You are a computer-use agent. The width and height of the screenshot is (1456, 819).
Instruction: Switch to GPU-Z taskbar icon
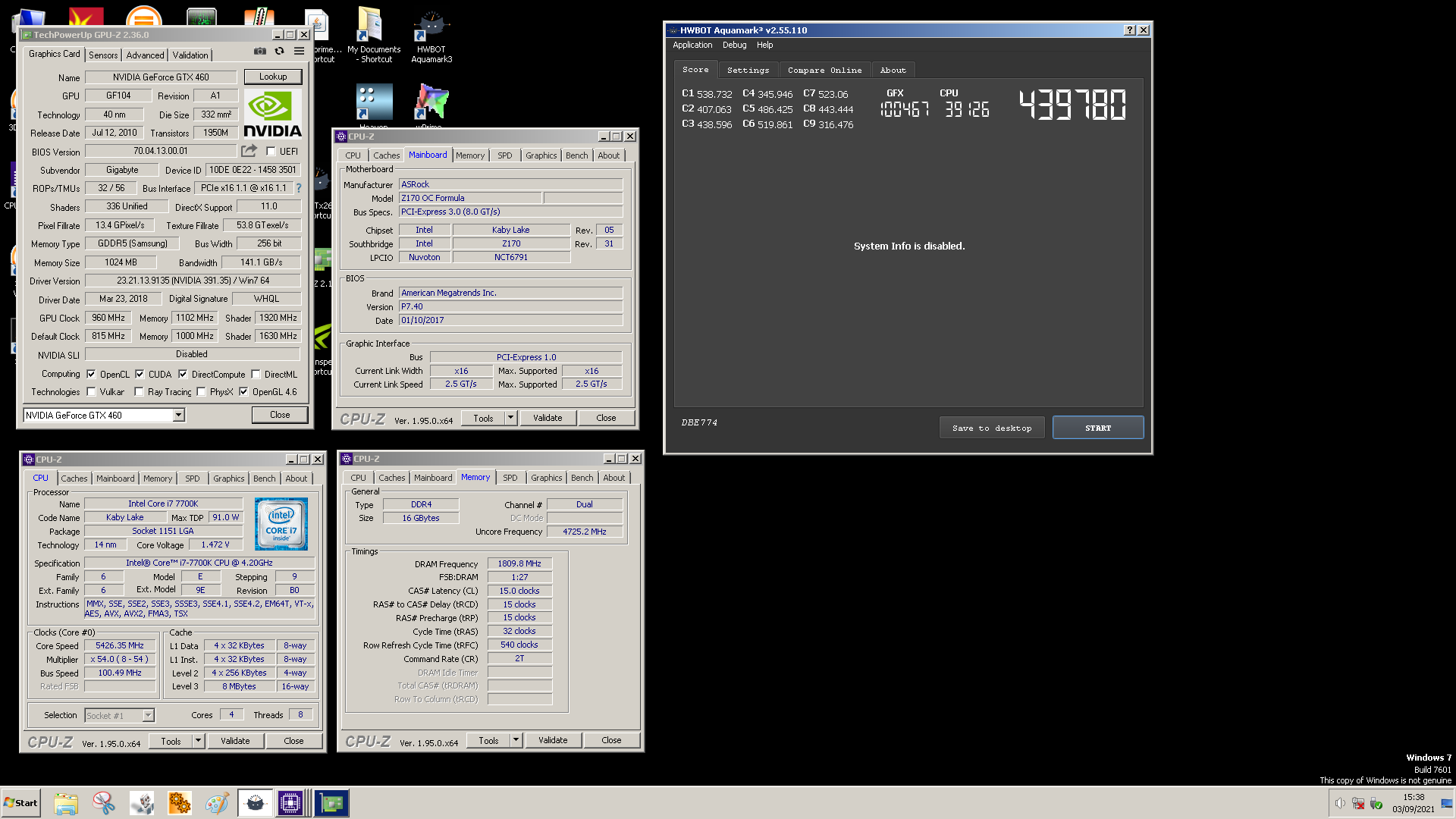point(332,803)
